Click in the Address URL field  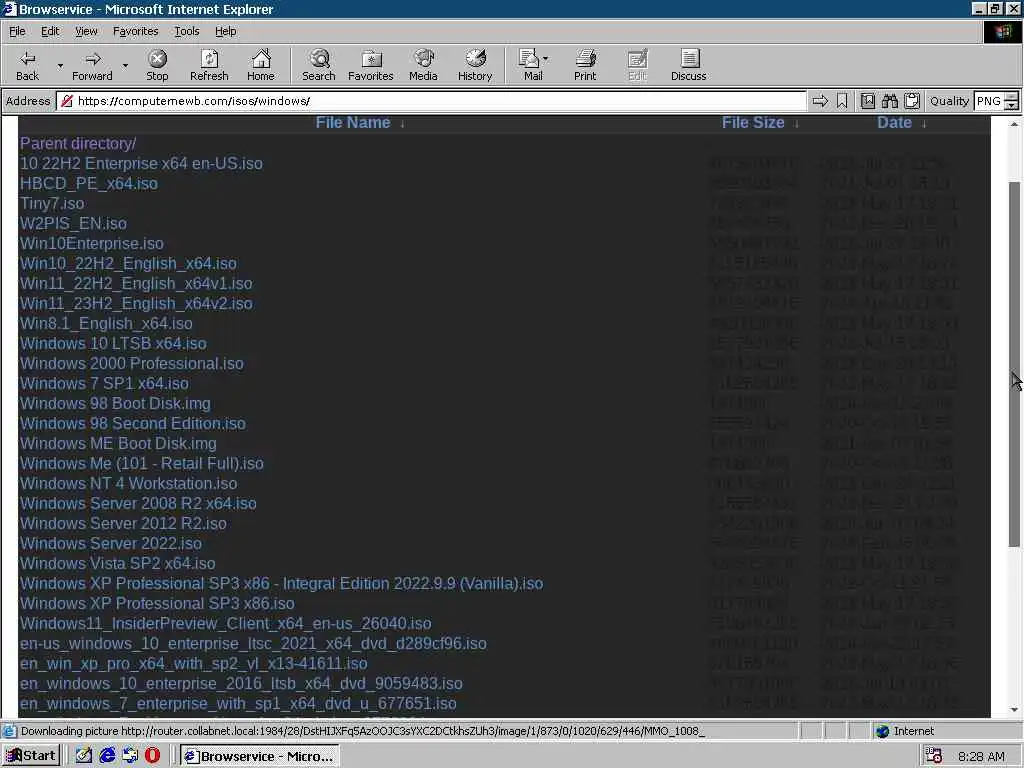point(431,101)
